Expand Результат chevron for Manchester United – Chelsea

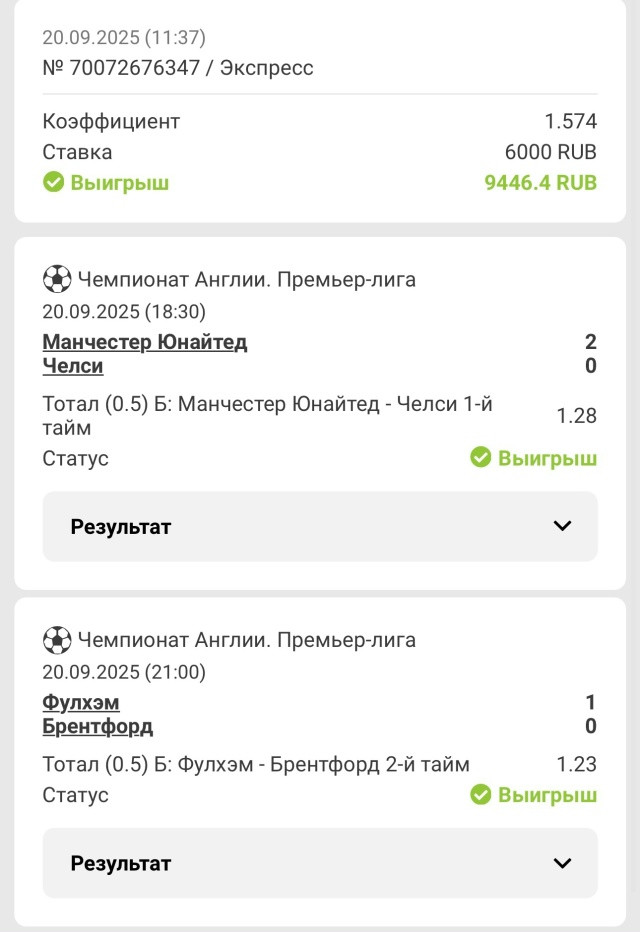tap(562, 526)
